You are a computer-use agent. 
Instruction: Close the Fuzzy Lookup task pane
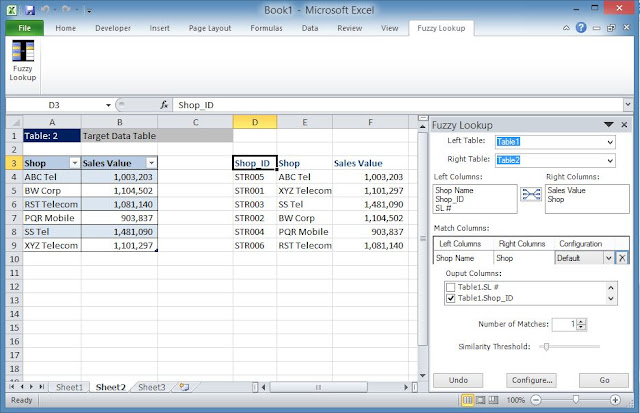pos(624,125)
